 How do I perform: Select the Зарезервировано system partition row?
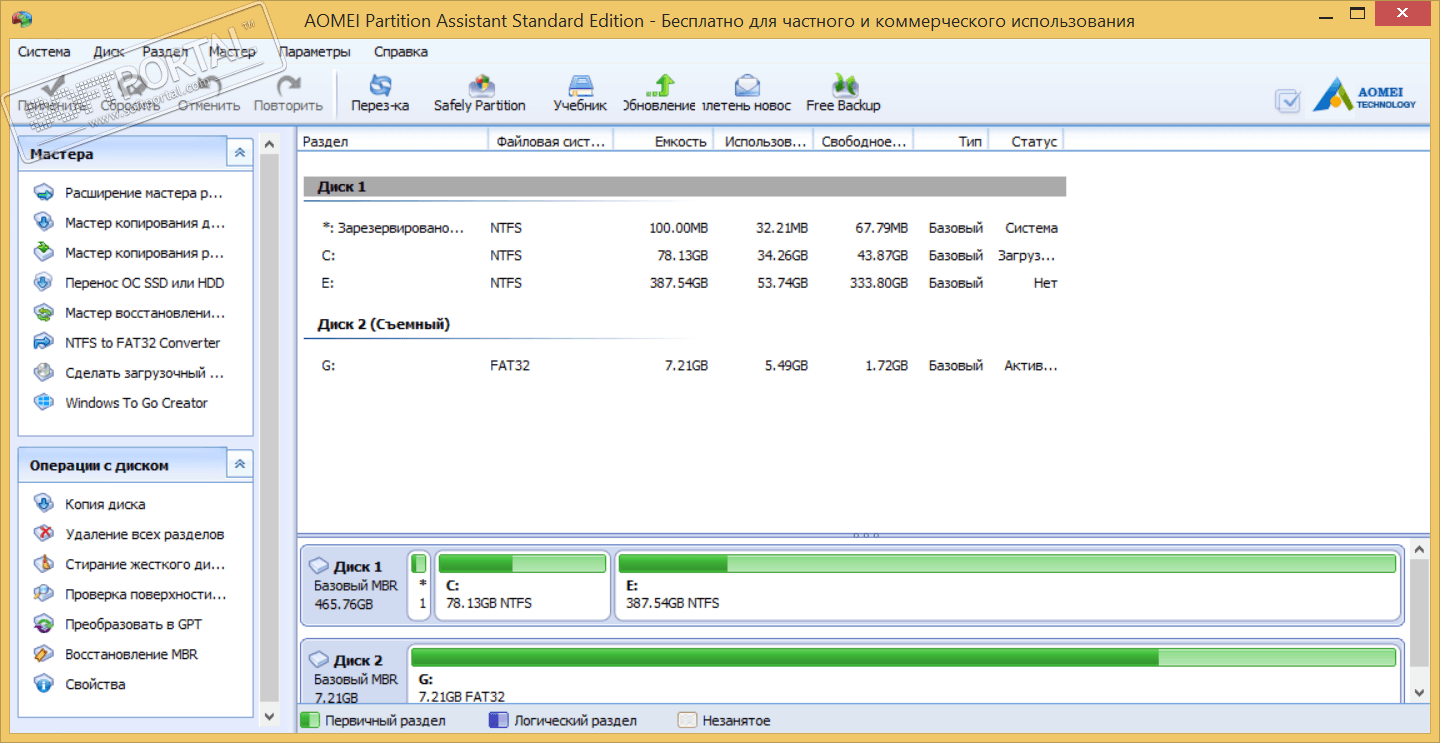click(x=684, y=228)
